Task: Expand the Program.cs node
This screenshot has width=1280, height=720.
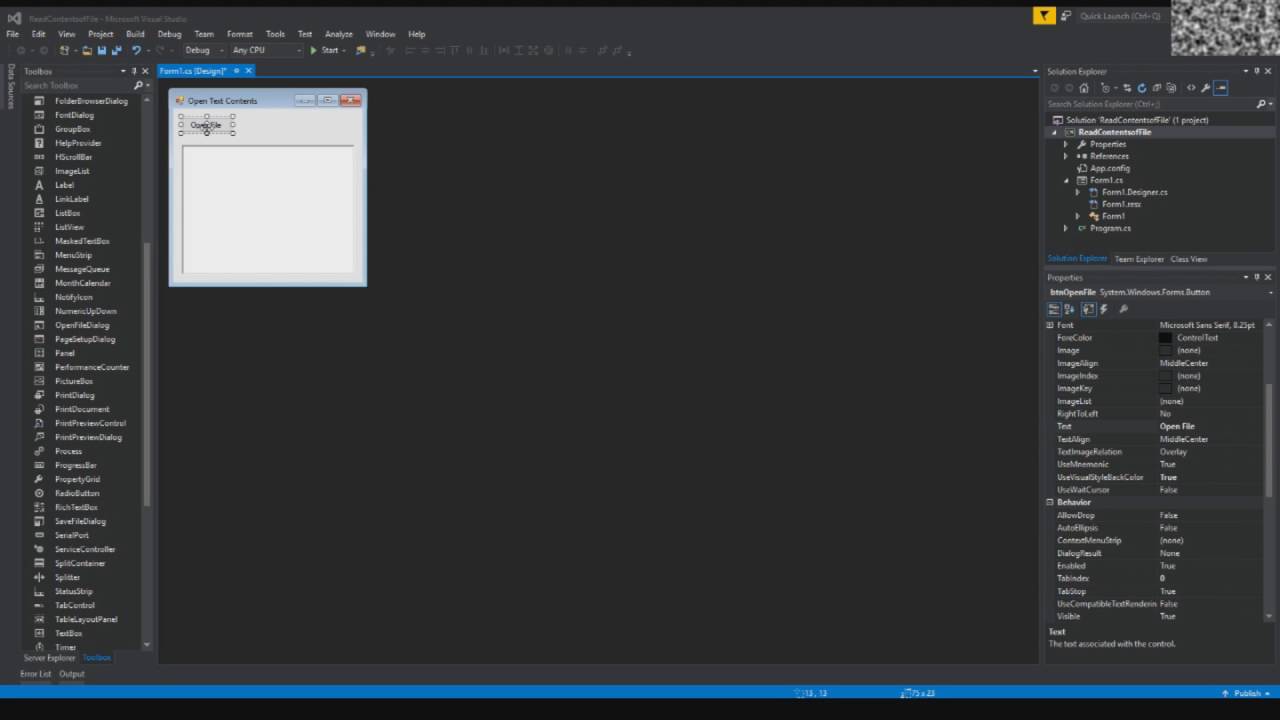Action: tap(1066, 228)
